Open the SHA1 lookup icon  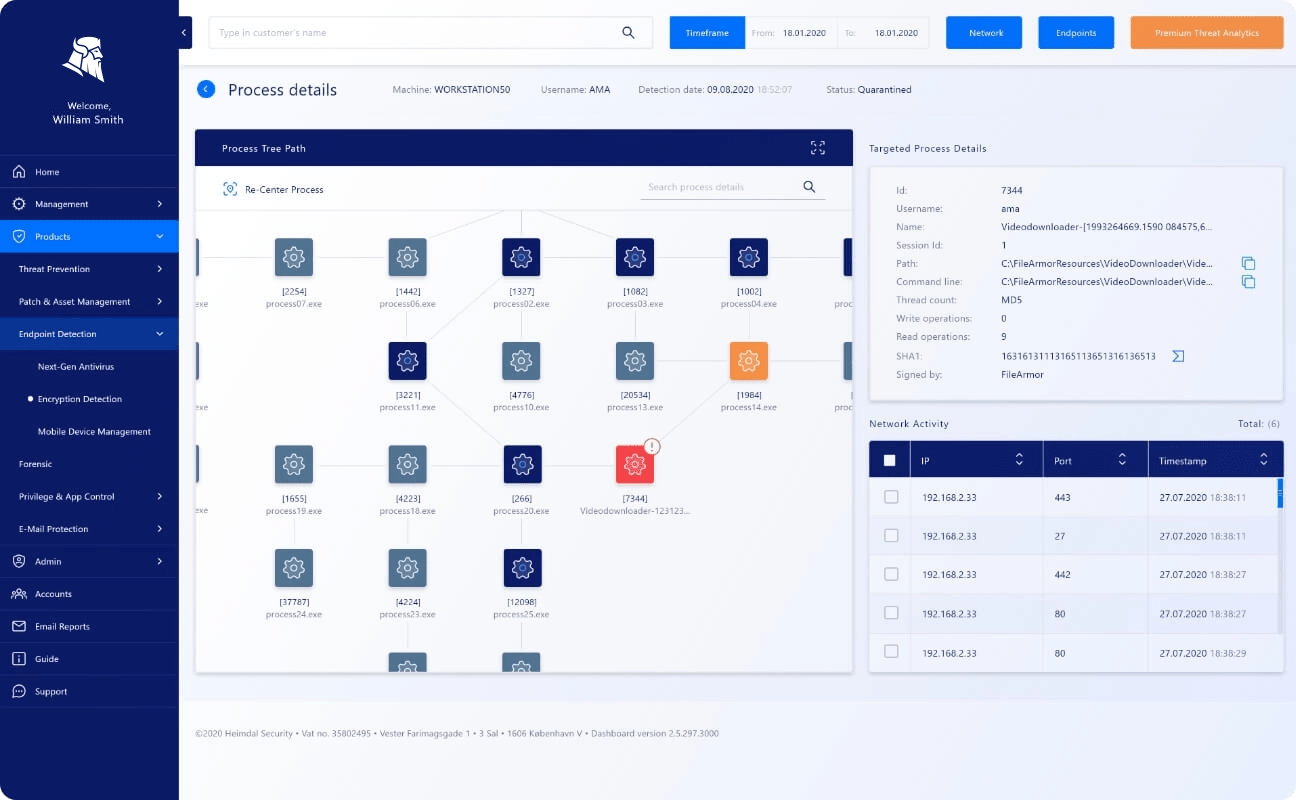point(1178,355)
